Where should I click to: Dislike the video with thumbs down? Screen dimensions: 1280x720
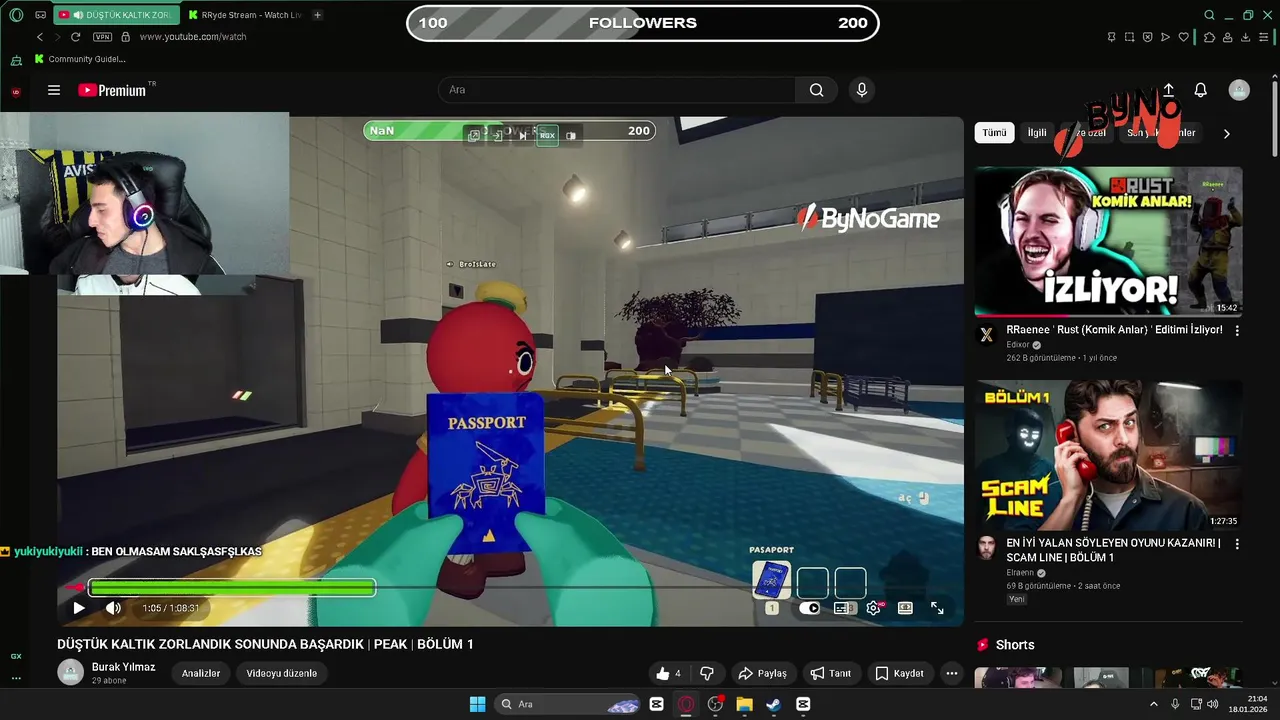point(707,673)
